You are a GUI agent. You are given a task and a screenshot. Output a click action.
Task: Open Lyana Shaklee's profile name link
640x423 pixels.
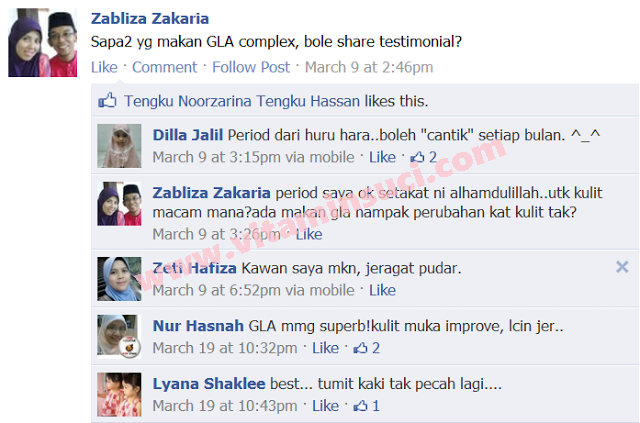coord(209,384)
